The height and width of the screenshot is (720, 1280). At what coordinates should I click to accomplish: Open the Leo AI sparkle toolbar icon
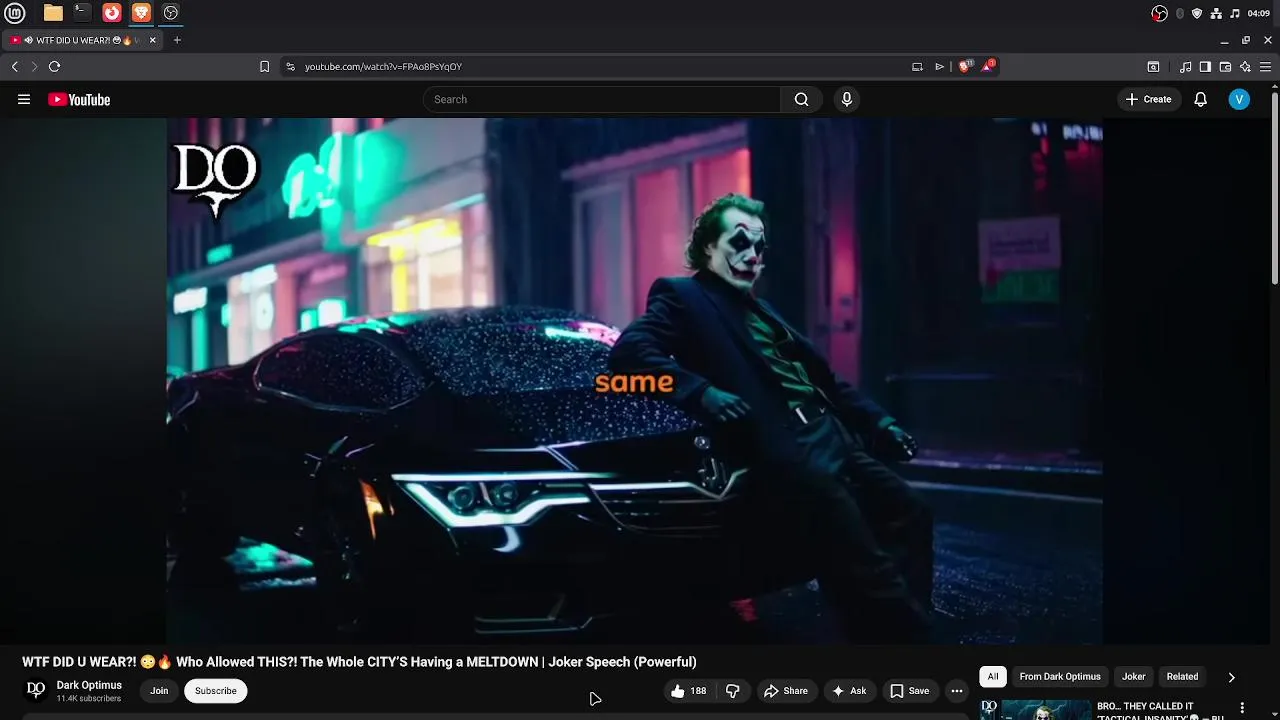point(1245,66)
